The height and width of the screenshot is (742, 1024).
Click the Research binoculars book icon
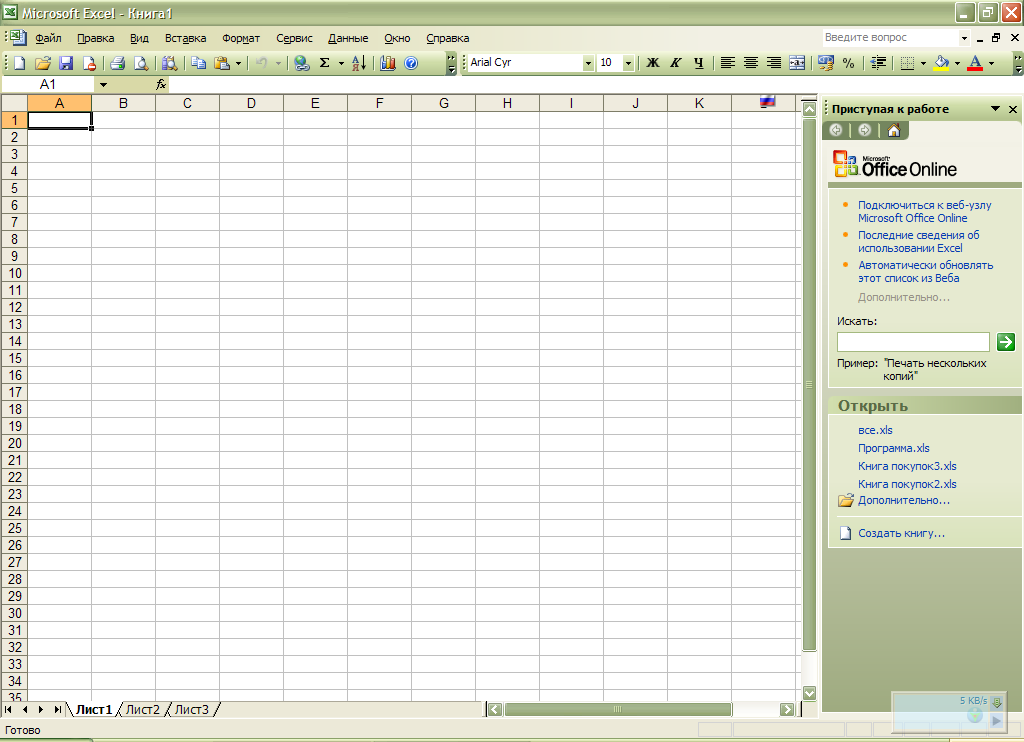[169, 63]
